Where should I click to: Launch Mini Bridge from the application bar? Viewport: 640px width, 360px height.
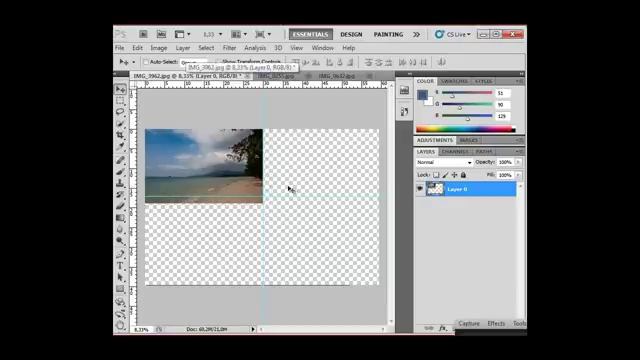(162, 34)
